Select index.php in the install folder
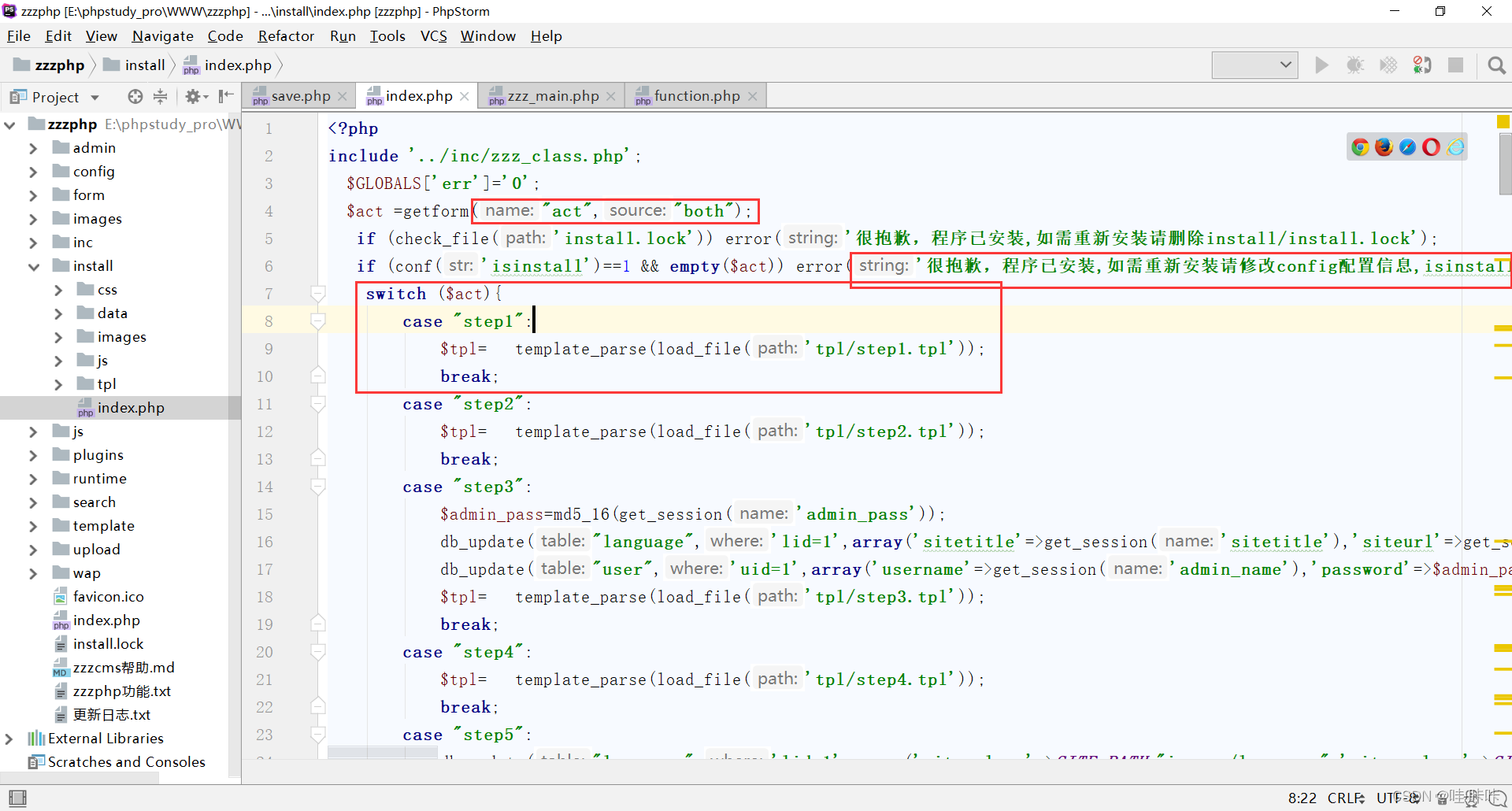The image size is (1512, 811). 120,408
